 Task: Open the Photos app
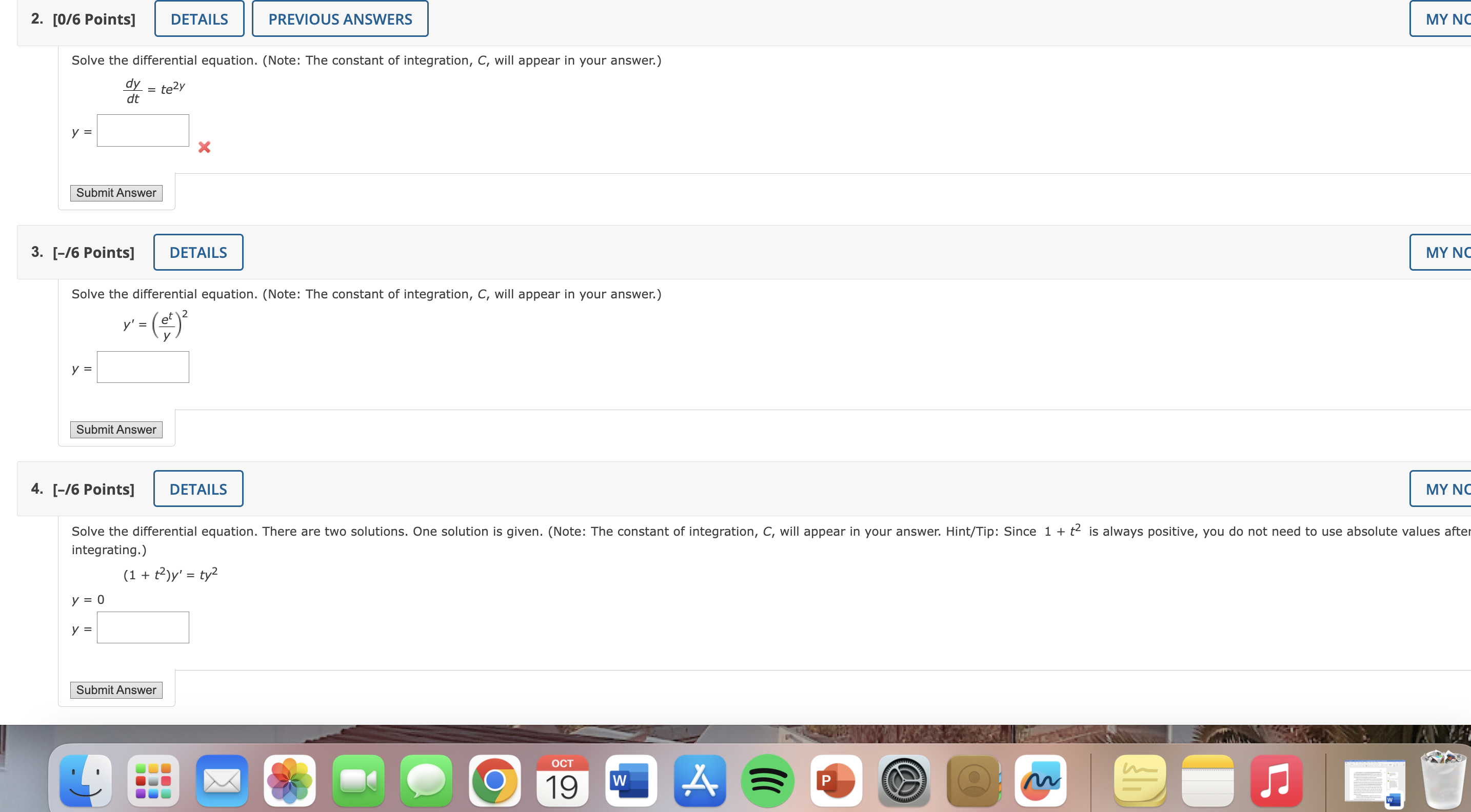(x=290, y=780)
